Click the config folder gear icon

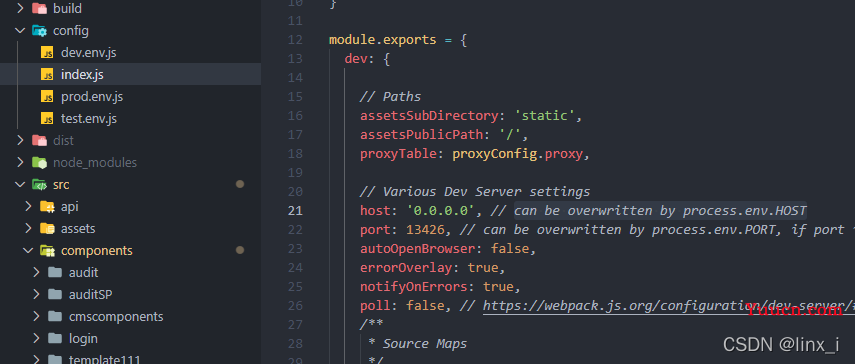click(39, 31)
